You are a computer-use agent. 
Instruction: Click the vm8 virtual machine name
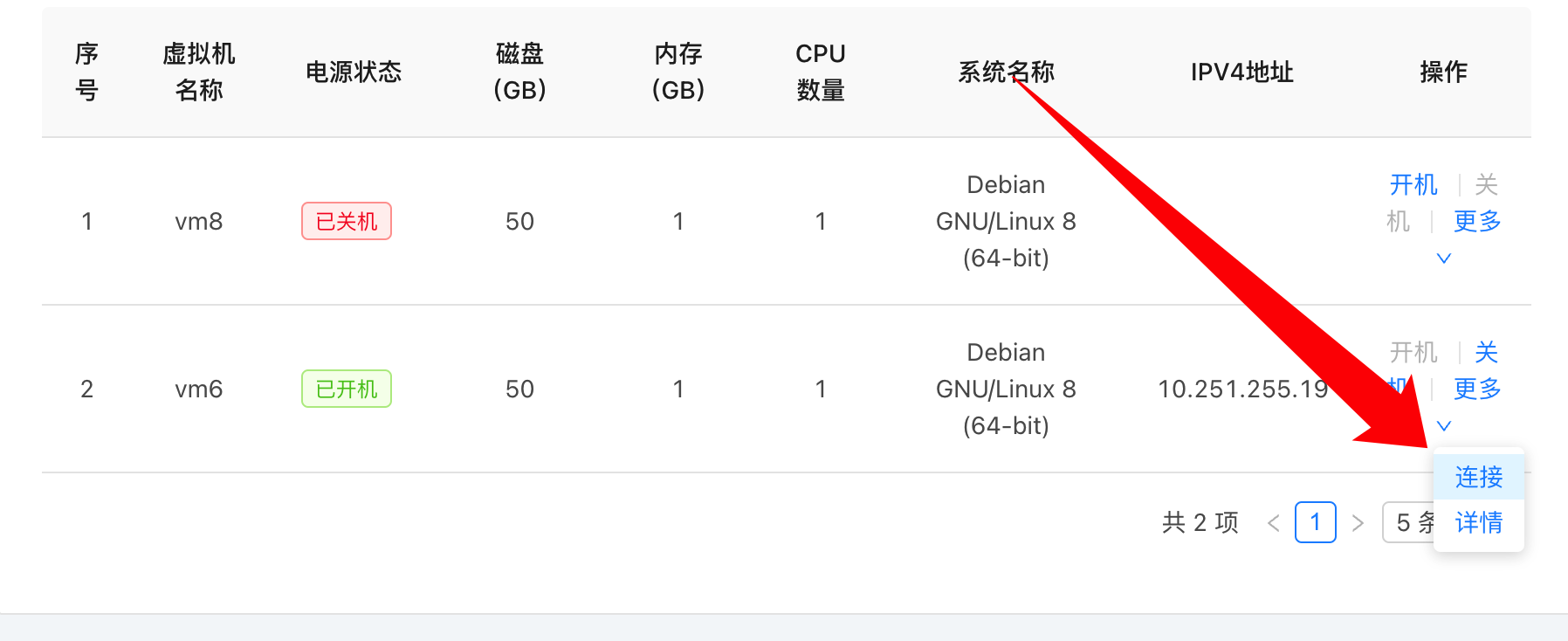pyautogui.click(x=199, y=222)
